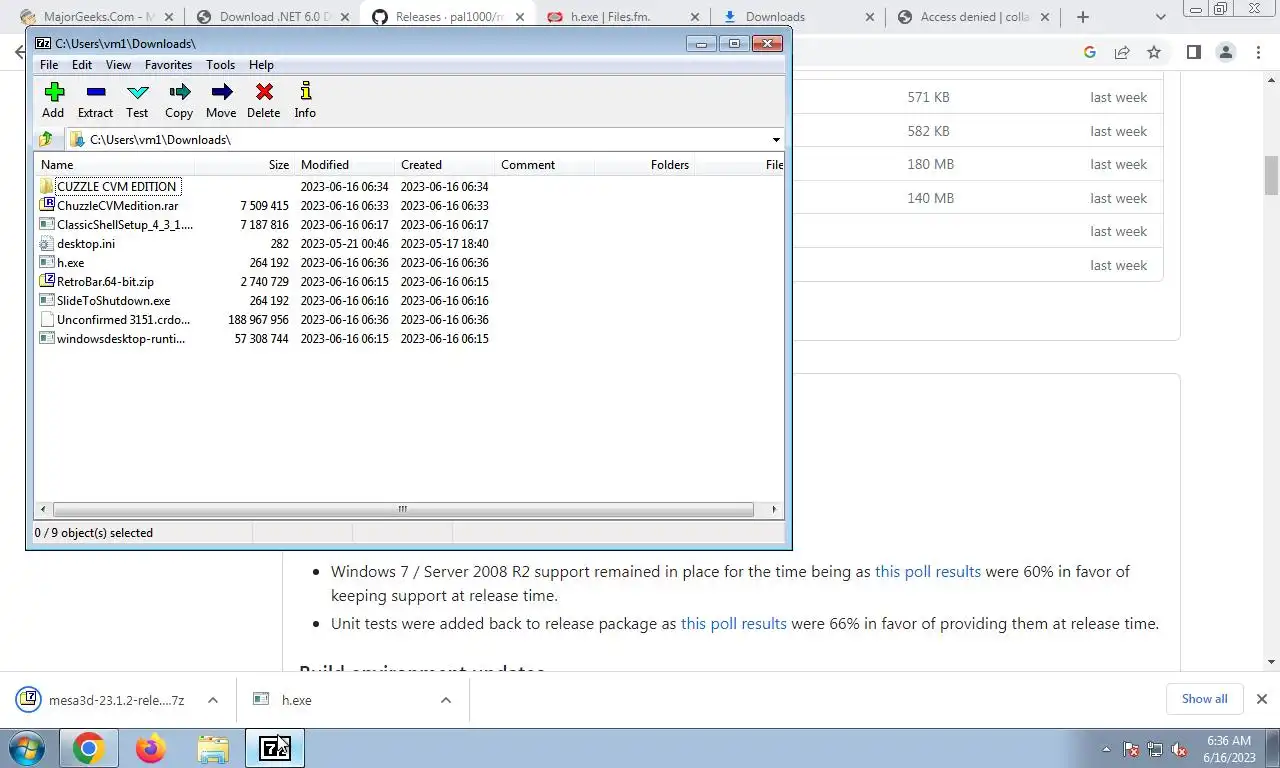Open the Windows Start menu
Screen dimensions: 1280x768
(x=27, y=748)
